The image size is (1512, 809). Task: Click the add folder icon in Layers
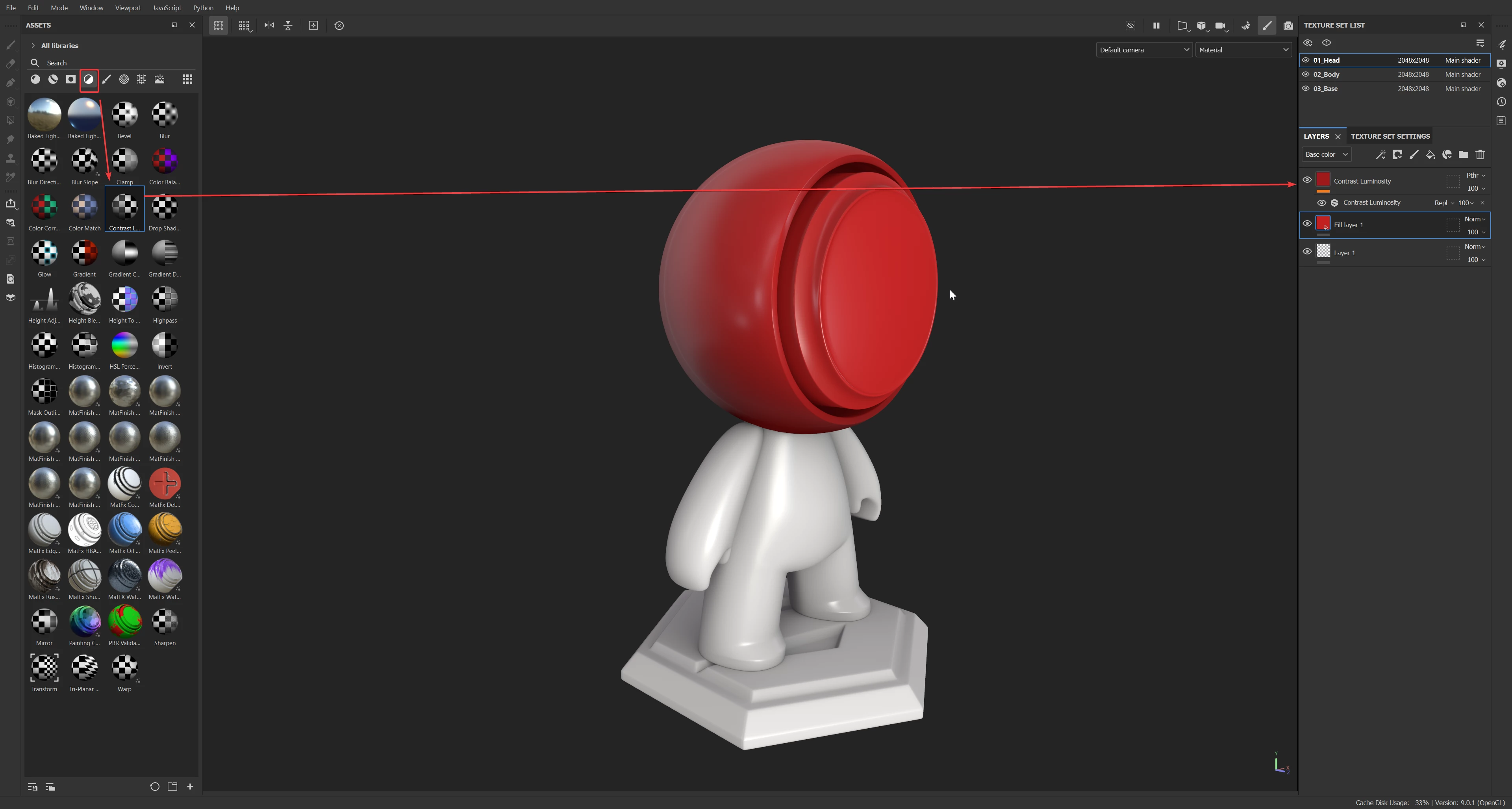click(x=1463, y=154)
